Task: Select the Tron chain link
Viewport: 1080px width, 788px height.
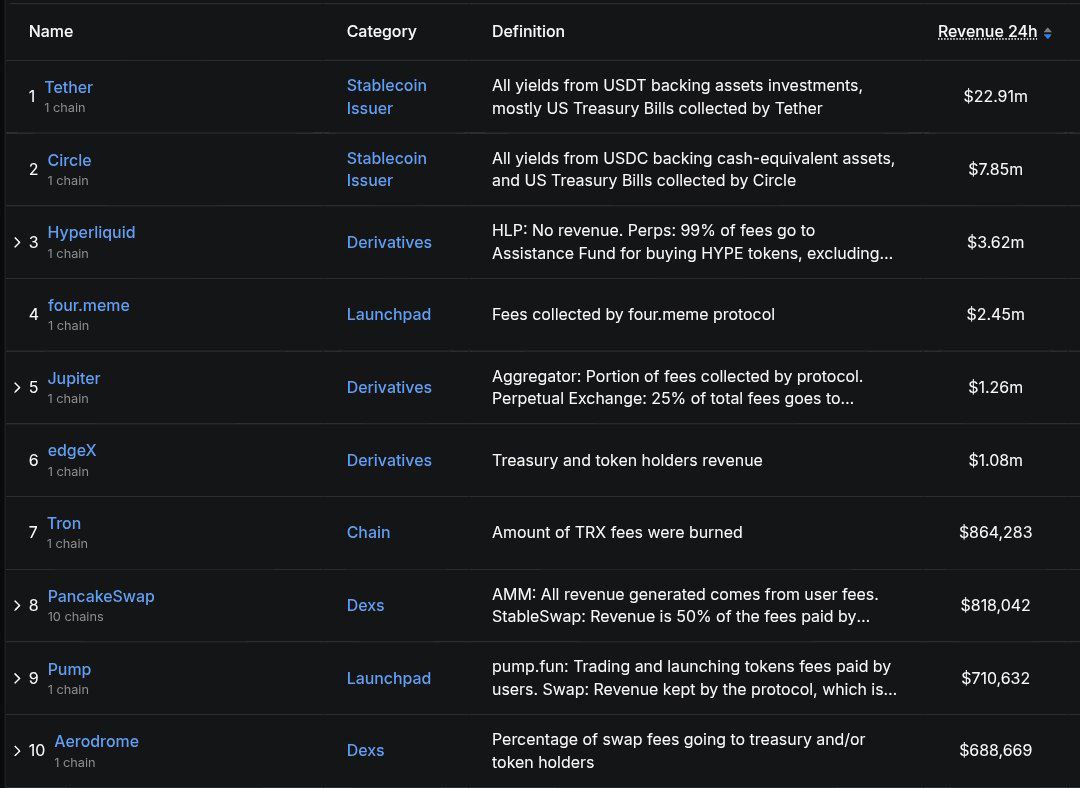Action: (64, 523)
